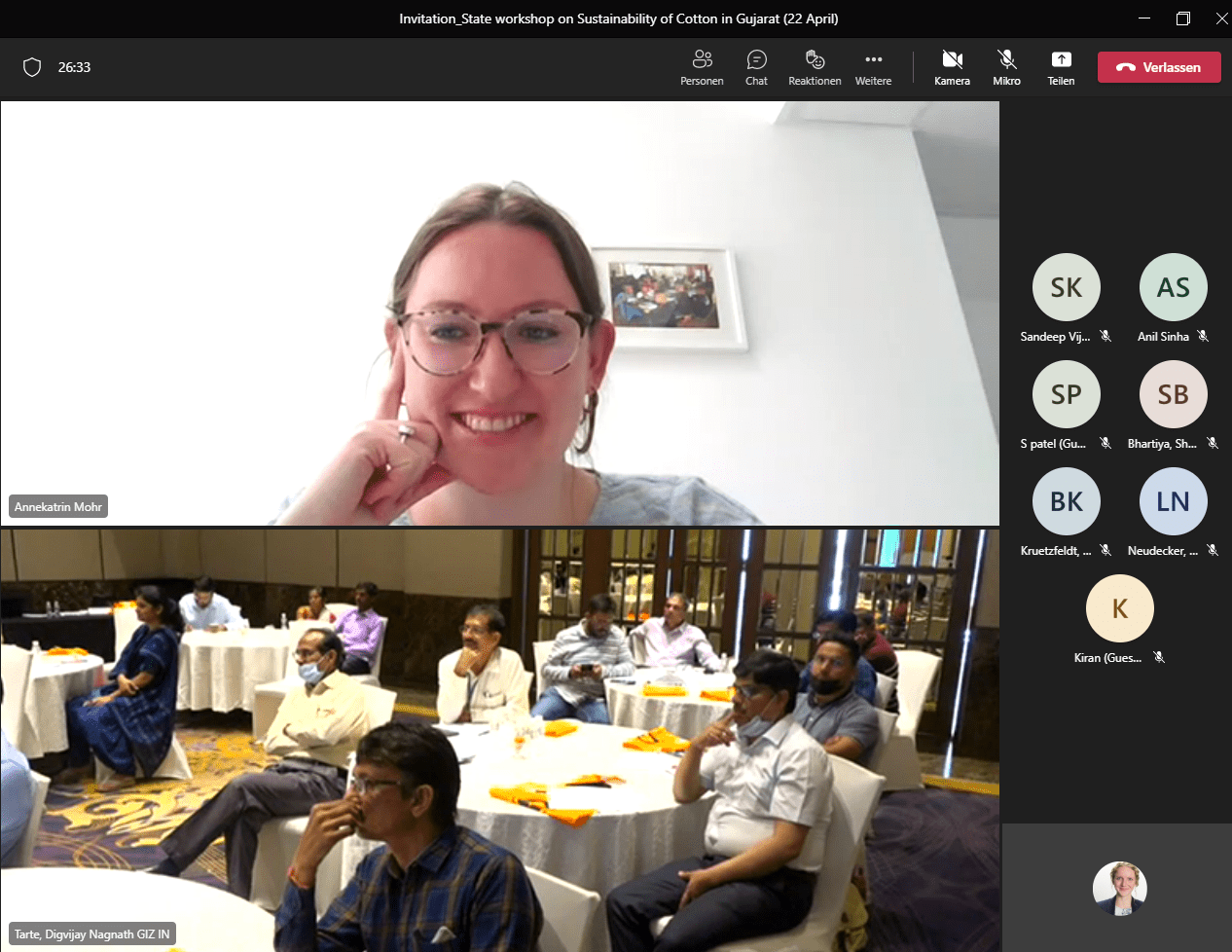Leave the meeting with Verlassen
The width and height of the screenshot is (1232, 952).
click(1159, 67)
